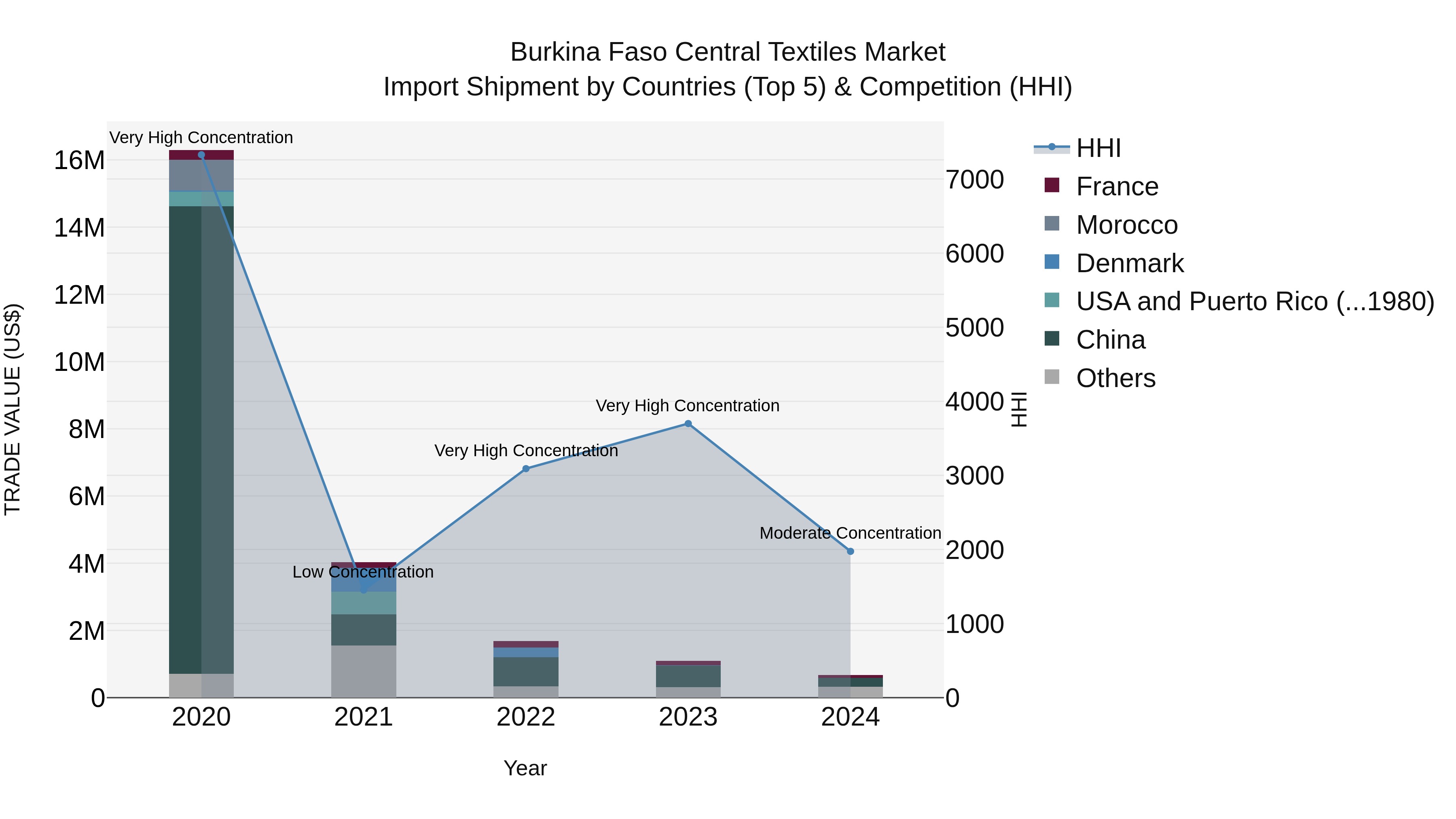Image resolution: width=1456 pixels, height=819 pixels.
Task: Click 'Very High Concentration' label above 2020
Action: pos(201,138)
